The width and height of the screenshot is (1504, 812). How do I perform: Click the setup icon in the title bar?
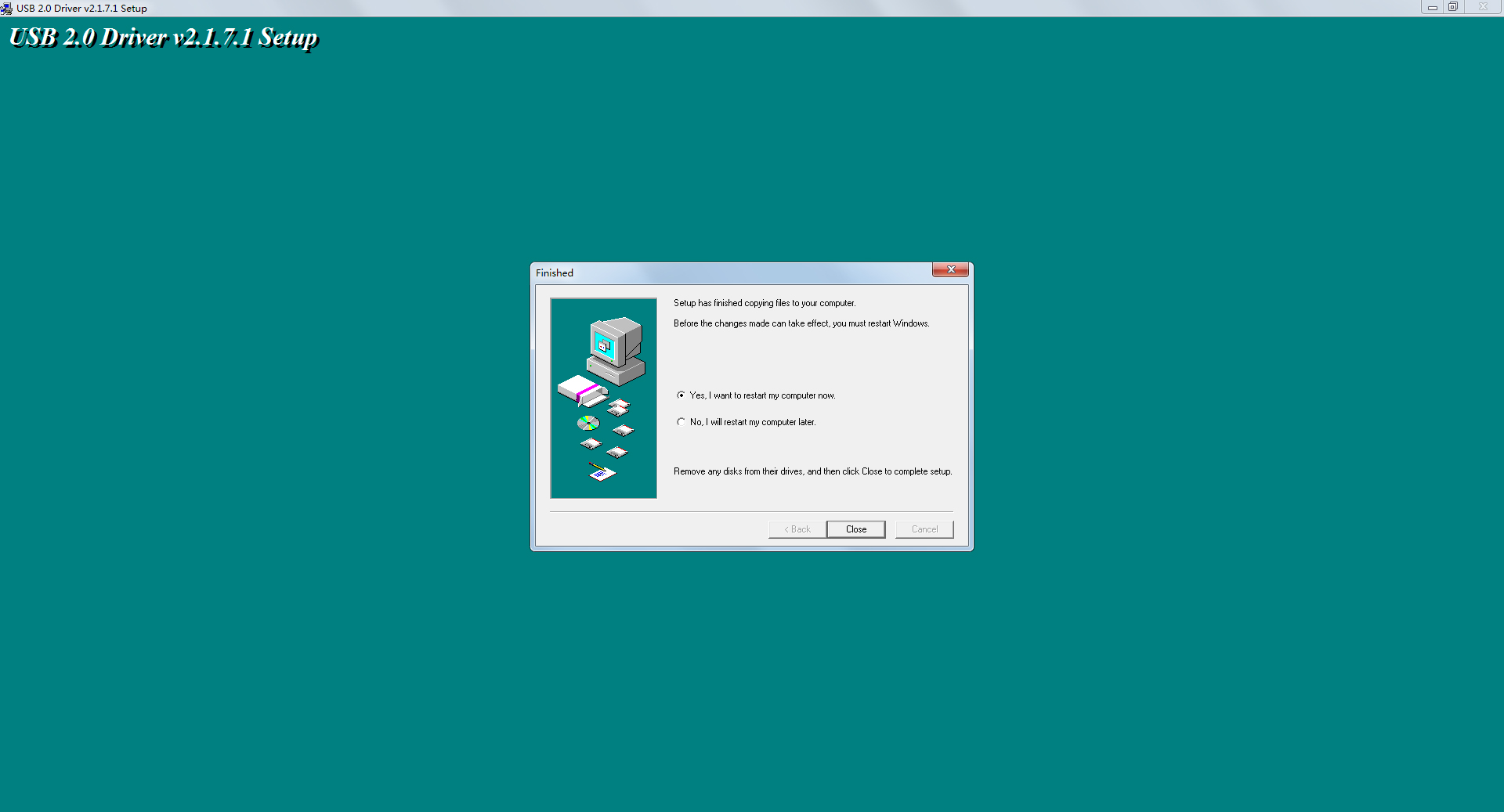pyautogui.click(x=6, y=9)
